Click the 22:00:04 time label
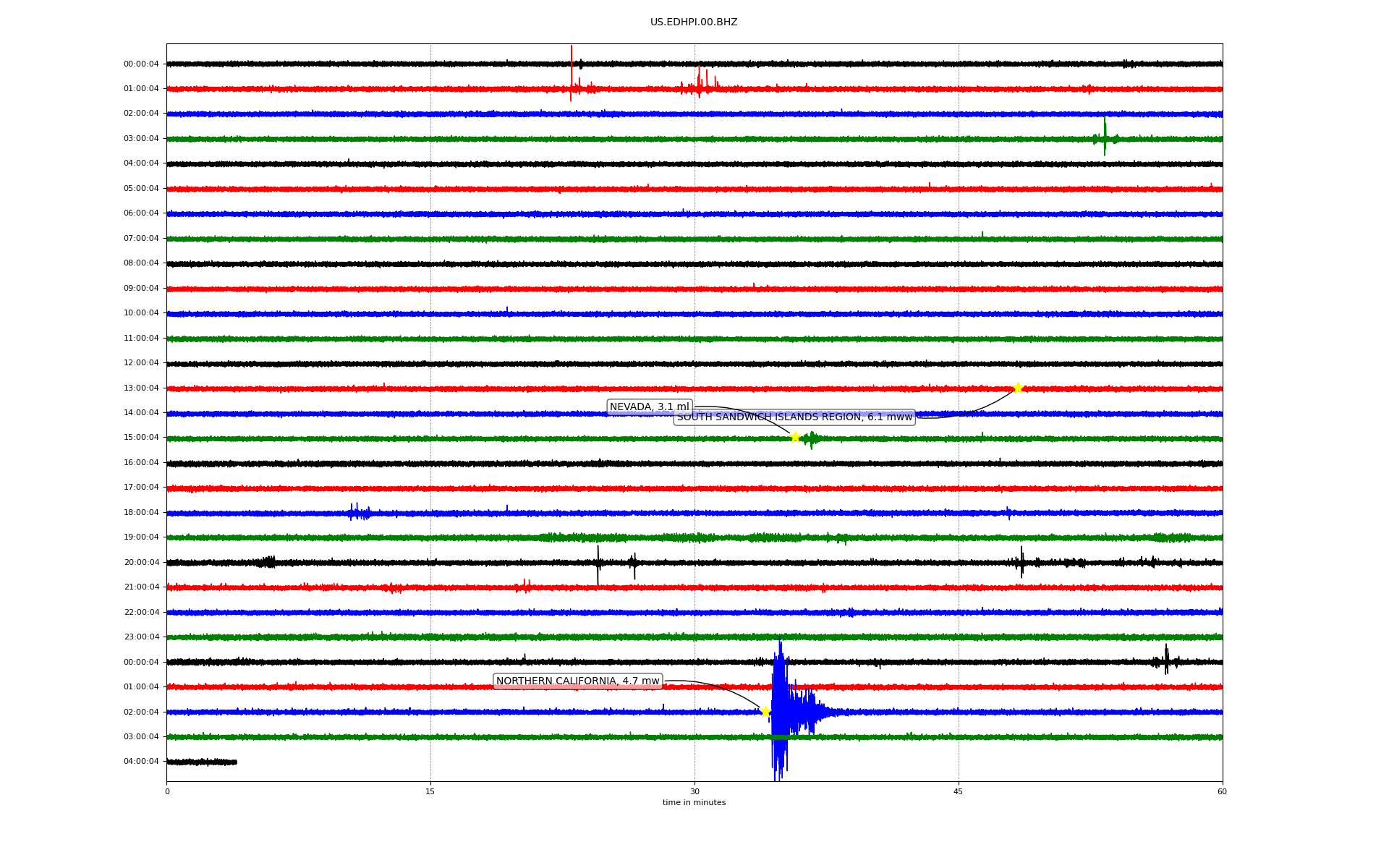Viewport: 1389px width, 868px height. click(141, 613)
